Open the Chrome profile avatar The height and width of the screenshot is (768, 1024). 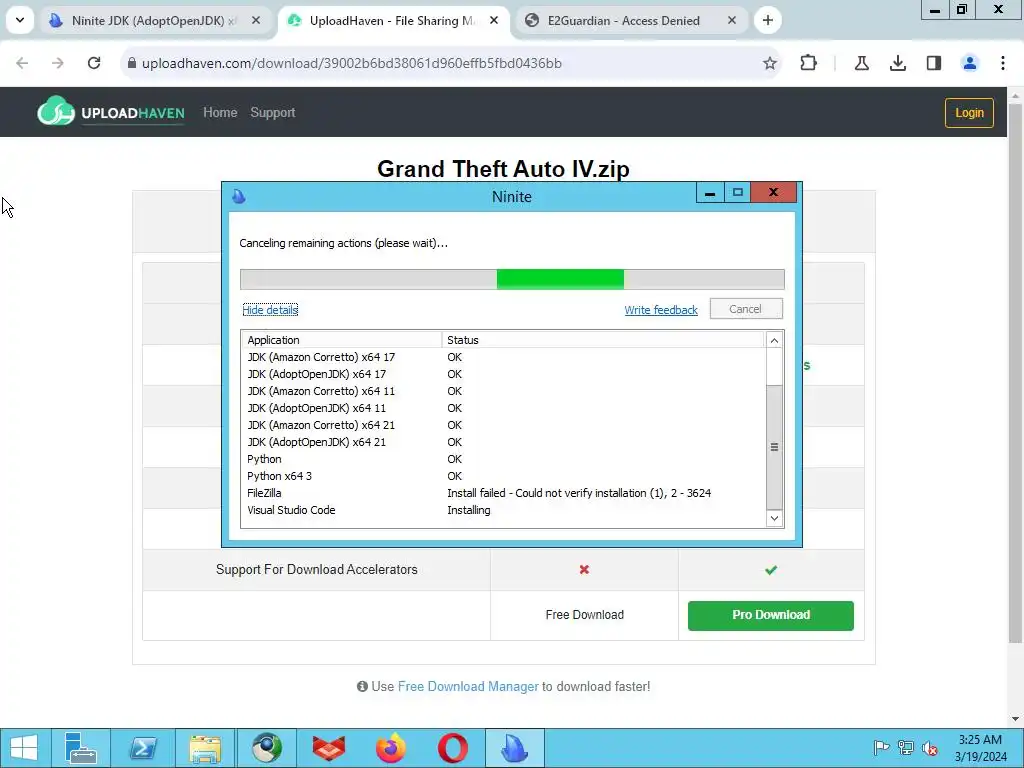pos(970,63)
